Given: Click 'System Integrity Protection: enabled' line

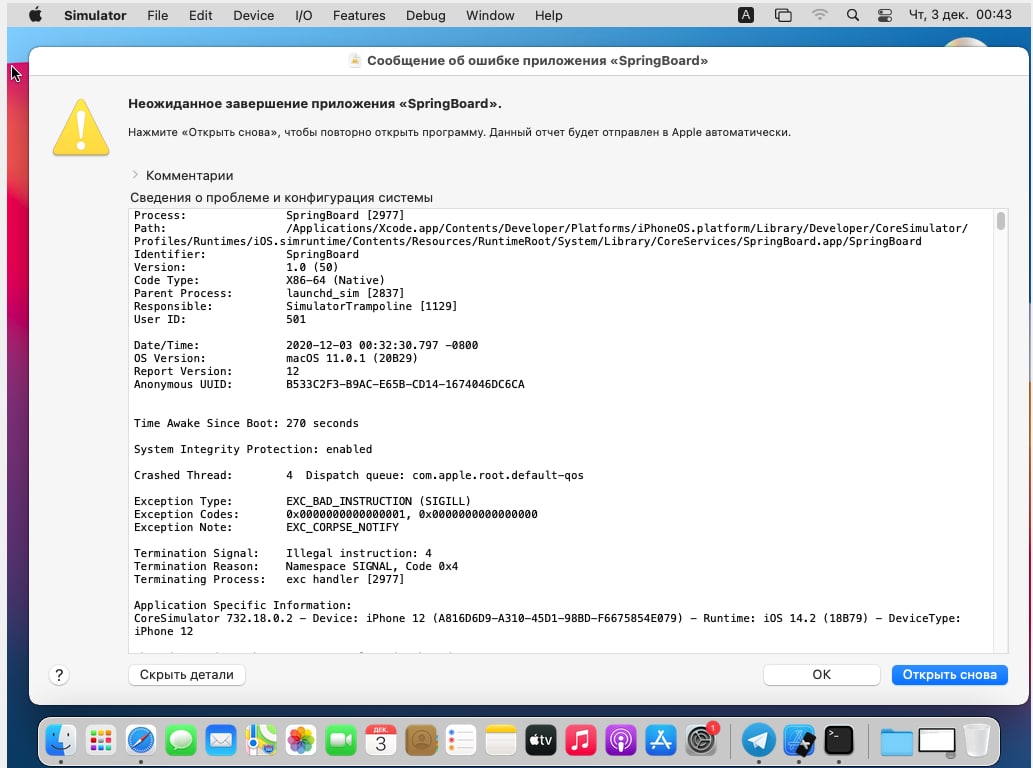Looking at the screenshot, I should [253, 449].
